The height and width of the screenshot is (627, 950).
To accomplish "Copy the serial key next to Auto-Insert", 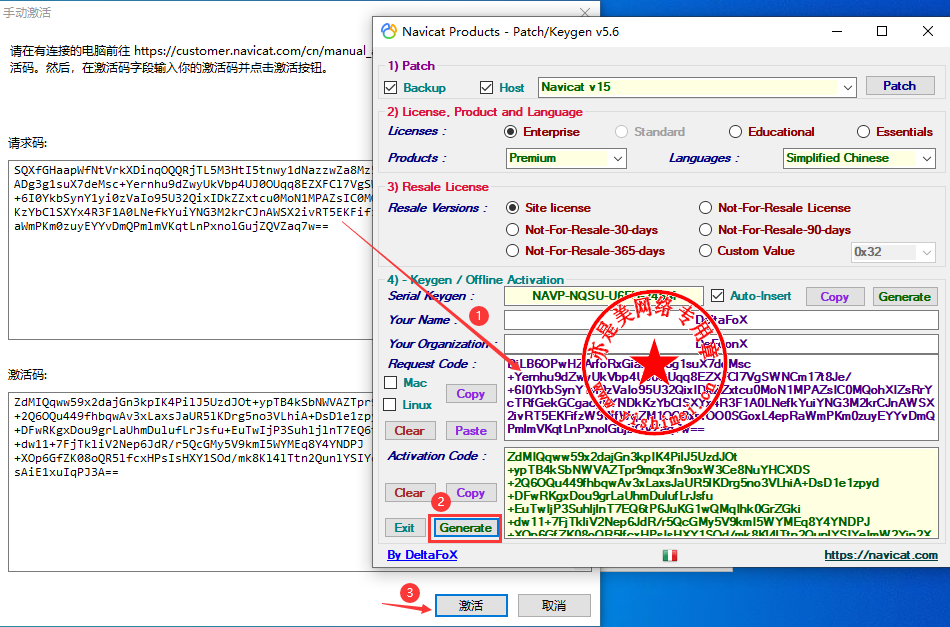I will pyautogui.click(x=834, y=297).
